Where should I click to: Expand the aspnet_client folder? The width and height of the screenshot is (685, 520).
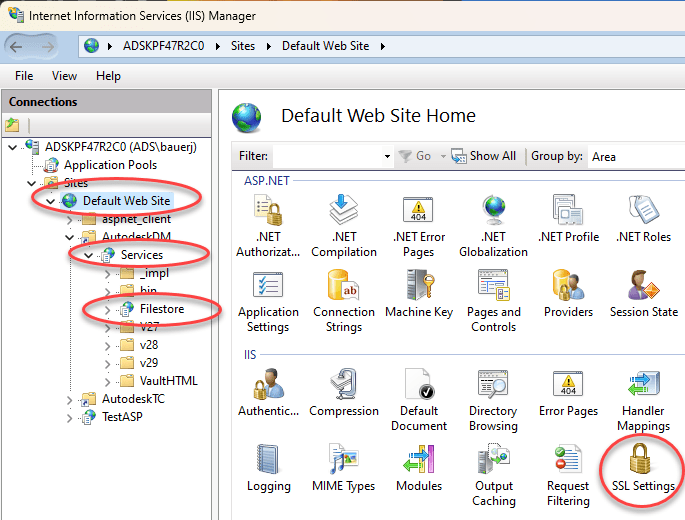69,219
